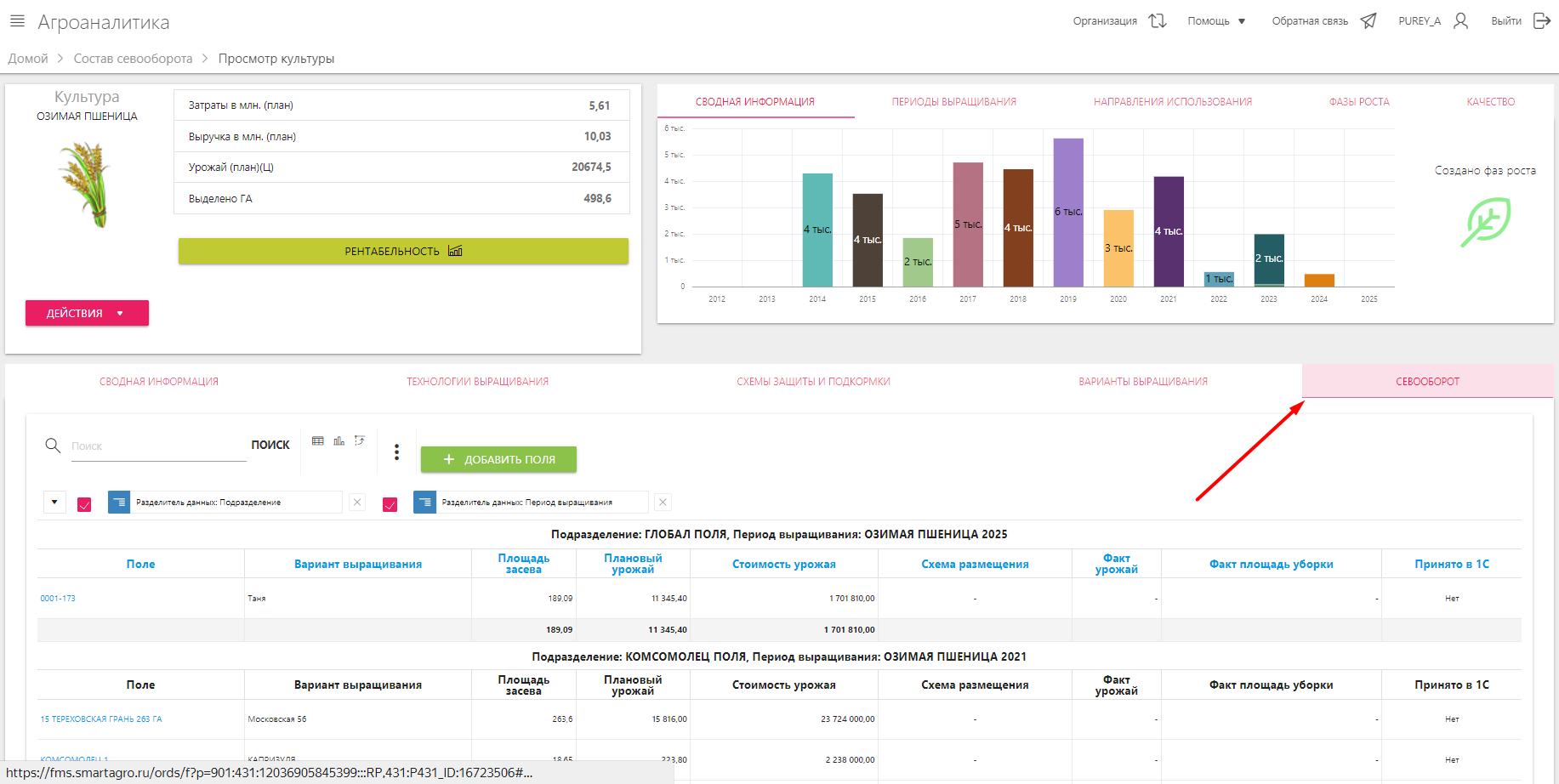The height and width of the screenshot is (784, 1559).
Task: Open field link 0001-173
Action: point(58,599)
